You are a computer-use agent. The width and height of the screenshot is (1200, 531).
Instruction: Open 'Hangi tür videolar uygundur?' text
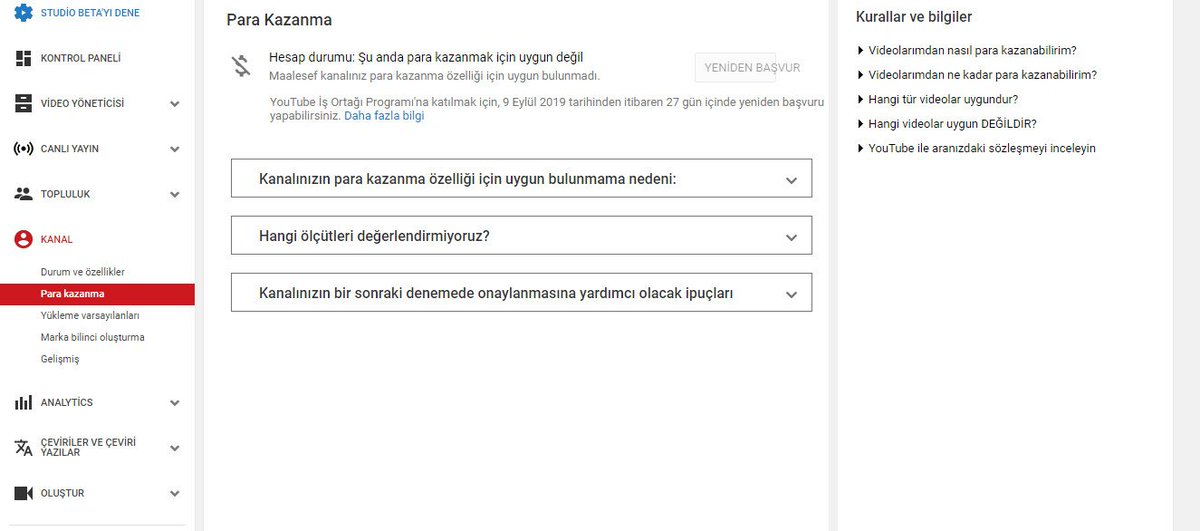[x=943, y=100]
